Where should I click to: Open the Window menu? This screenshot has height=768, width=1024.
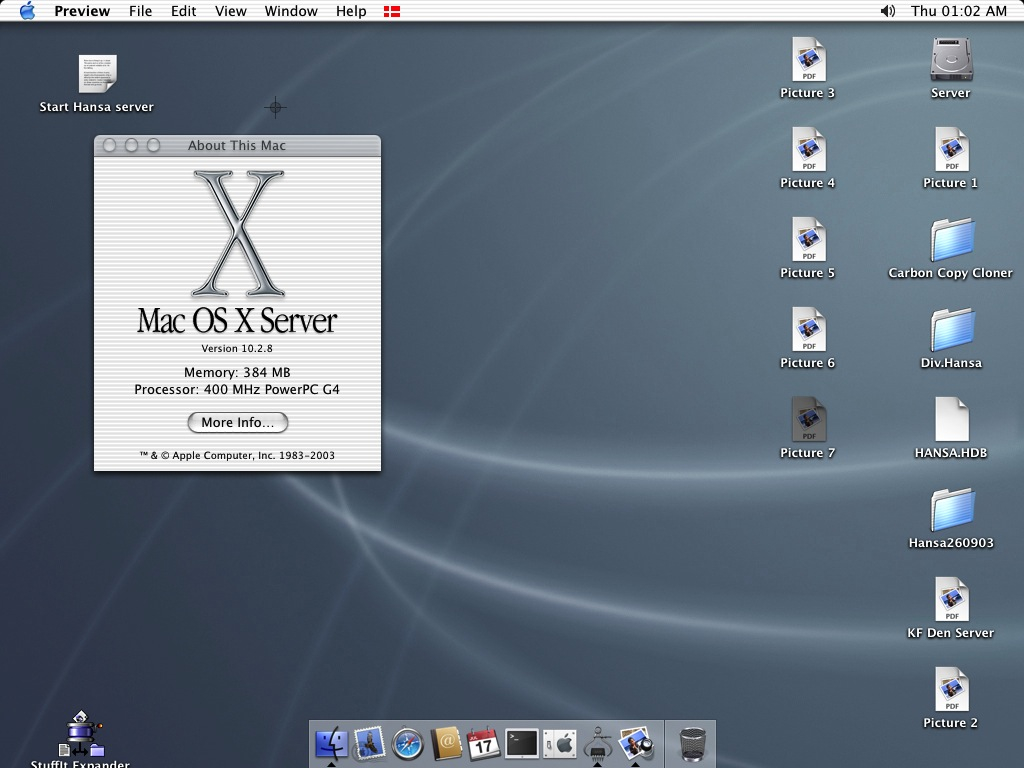pos(291,11)
